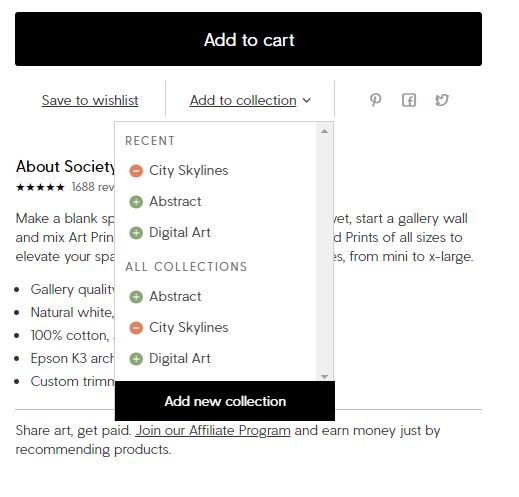Select City Skylines label in All Collections
This screenshot has height=497, width=519.
pos(189,327)
